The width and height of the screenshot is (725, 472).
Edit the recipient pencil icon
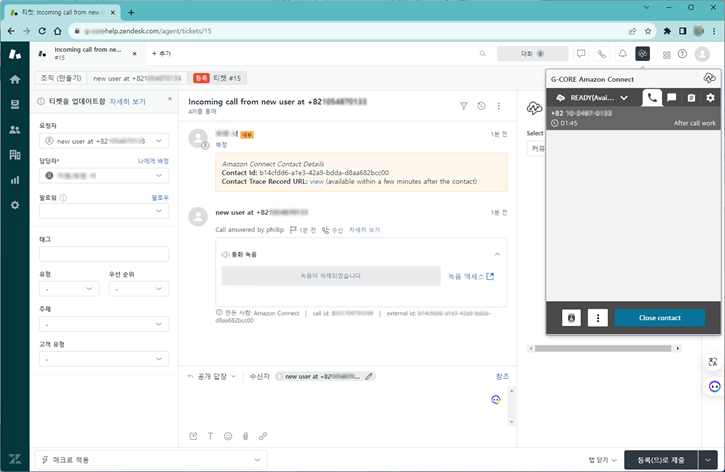[369, 376]
